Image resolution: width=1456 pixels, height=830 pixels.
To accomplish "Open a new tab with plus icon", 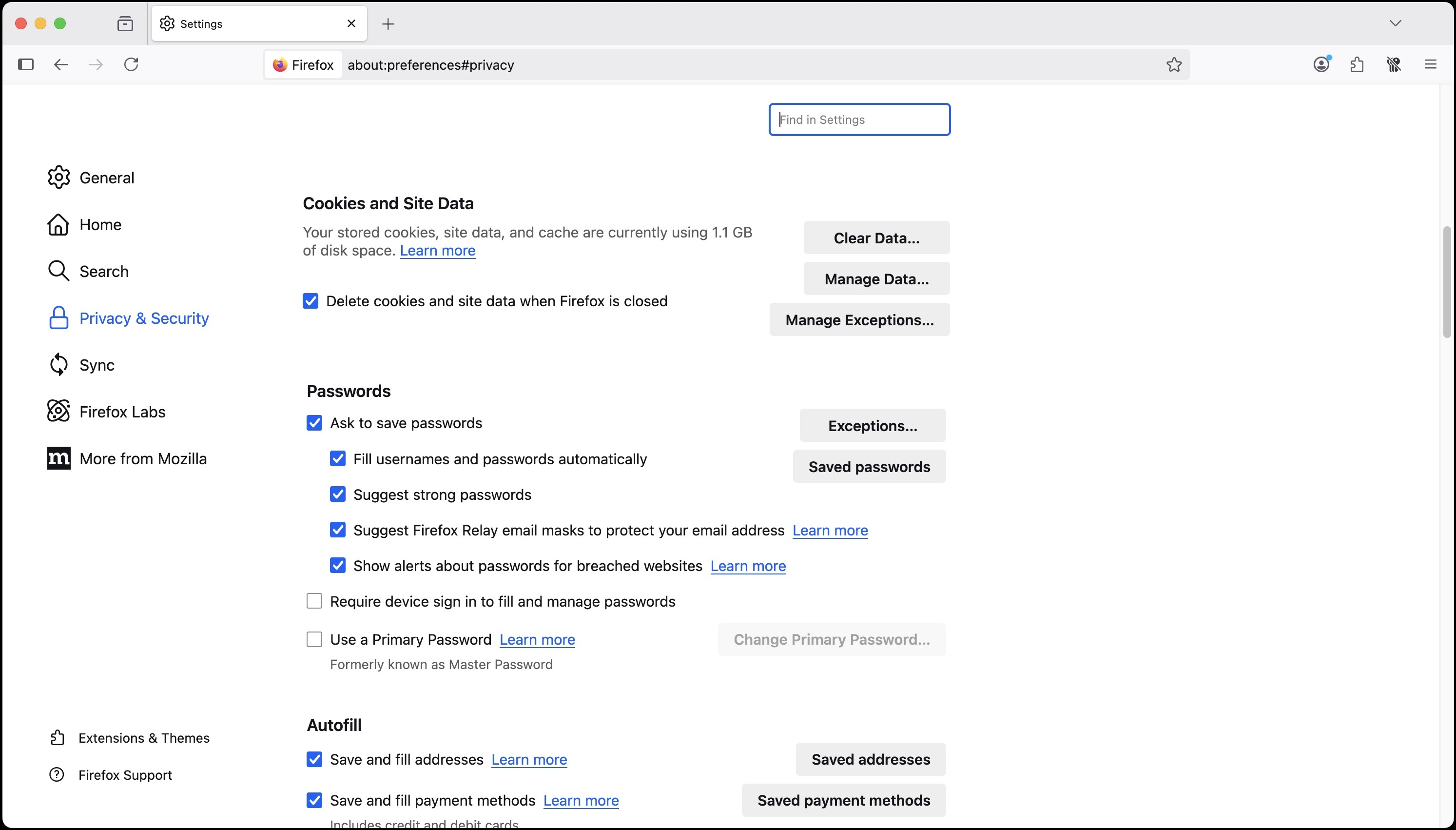I will tap(388, 24).
